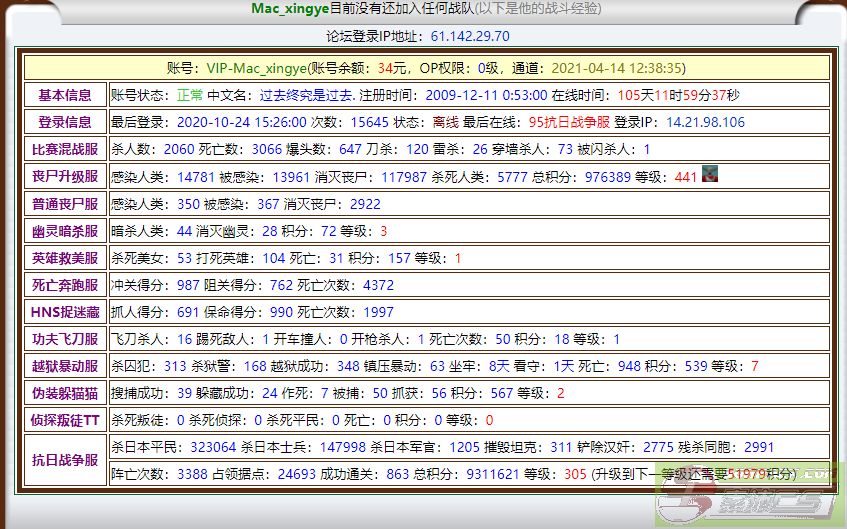Click the 丧尸升级服 server label
Viewport: 847px width, 529px height.
(65, 176)
